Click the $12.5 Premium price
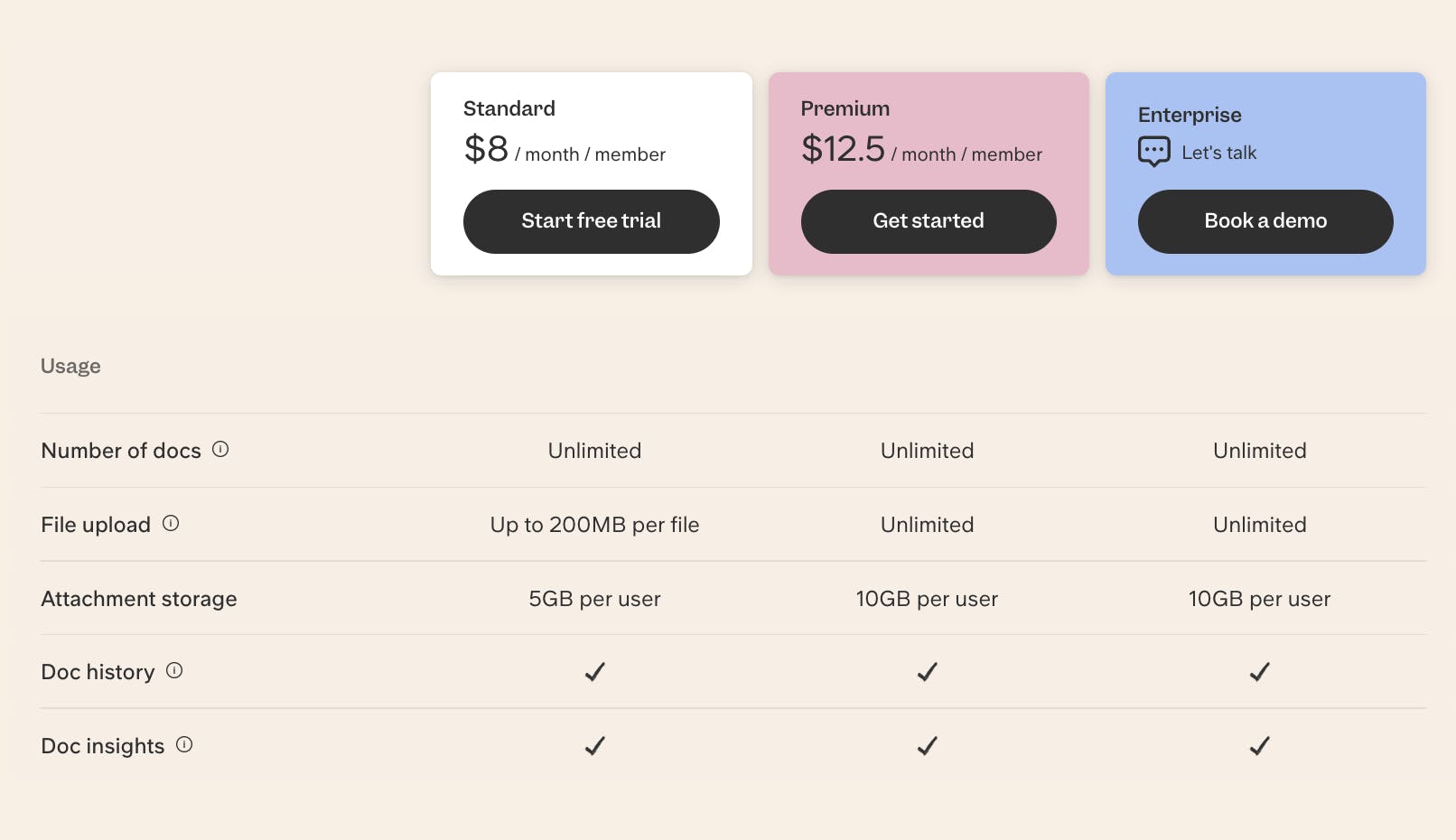Screen dimensions: 1456x840 point(843,149)
